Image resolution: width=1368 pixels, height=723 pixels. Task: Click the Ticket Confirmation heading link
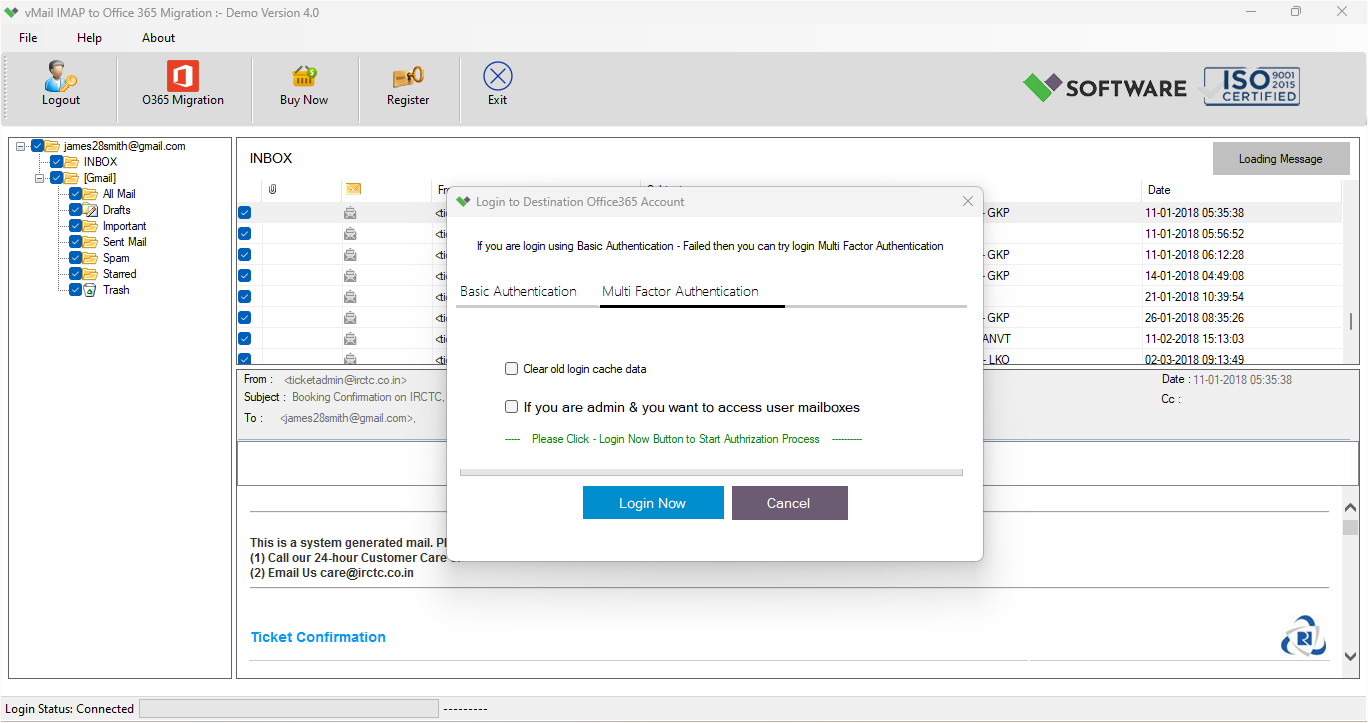[318, 637]
